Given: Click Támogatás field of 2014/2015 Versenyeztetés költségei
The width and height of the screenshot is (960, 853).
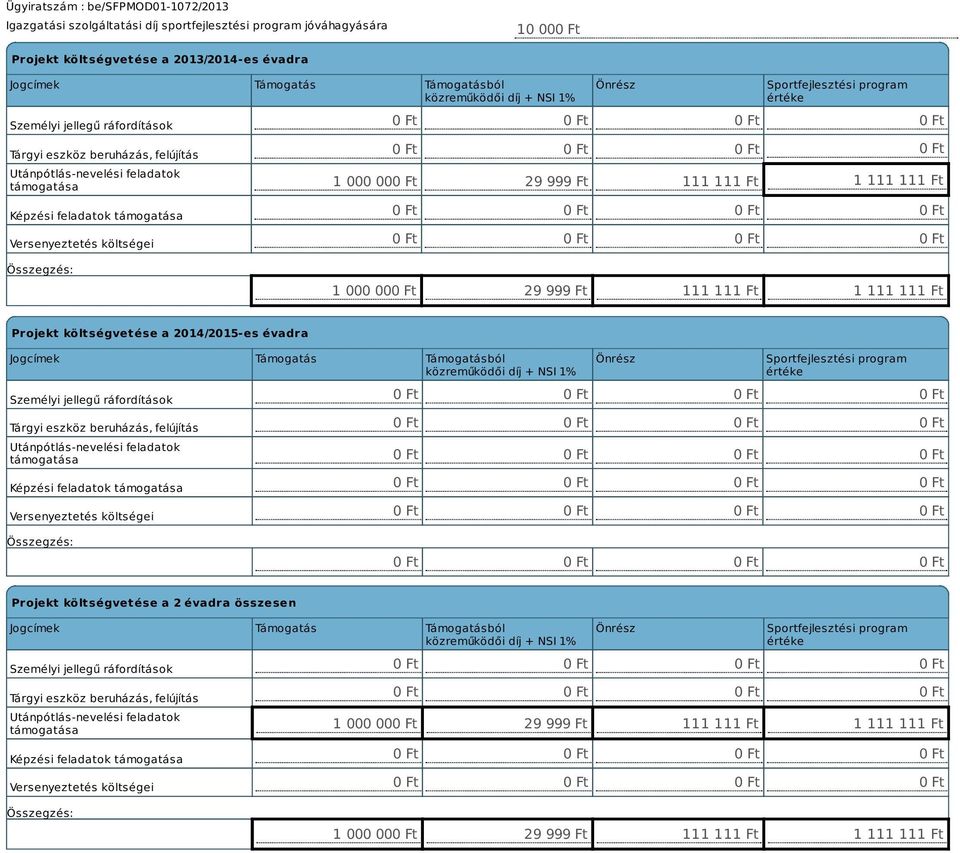Looking at the screenshot, I should coord(337,510).
